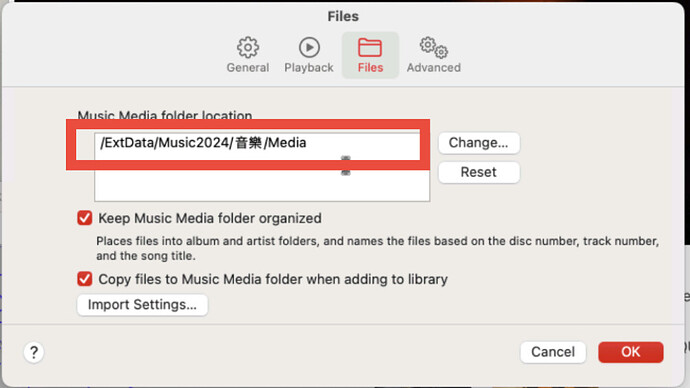The image size is (690, 388).
Task: Click the Reset button
Action: click(479, 172)
